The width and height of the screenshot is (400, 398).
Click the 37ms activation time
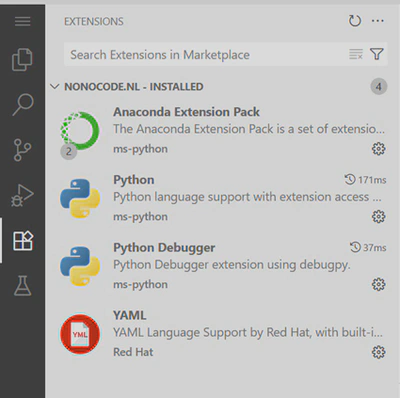368,248
